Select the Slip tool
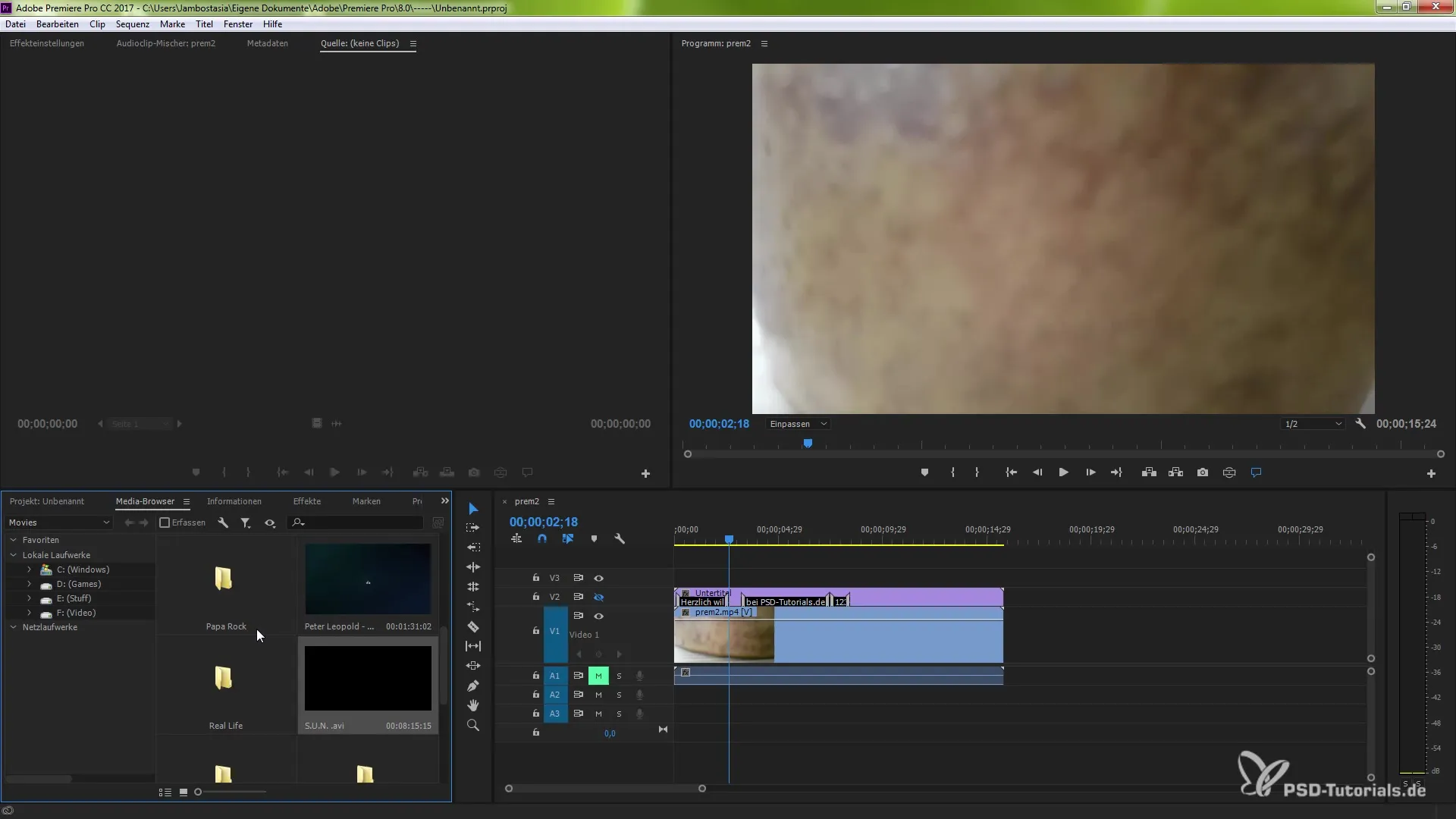 click(473, 646)
